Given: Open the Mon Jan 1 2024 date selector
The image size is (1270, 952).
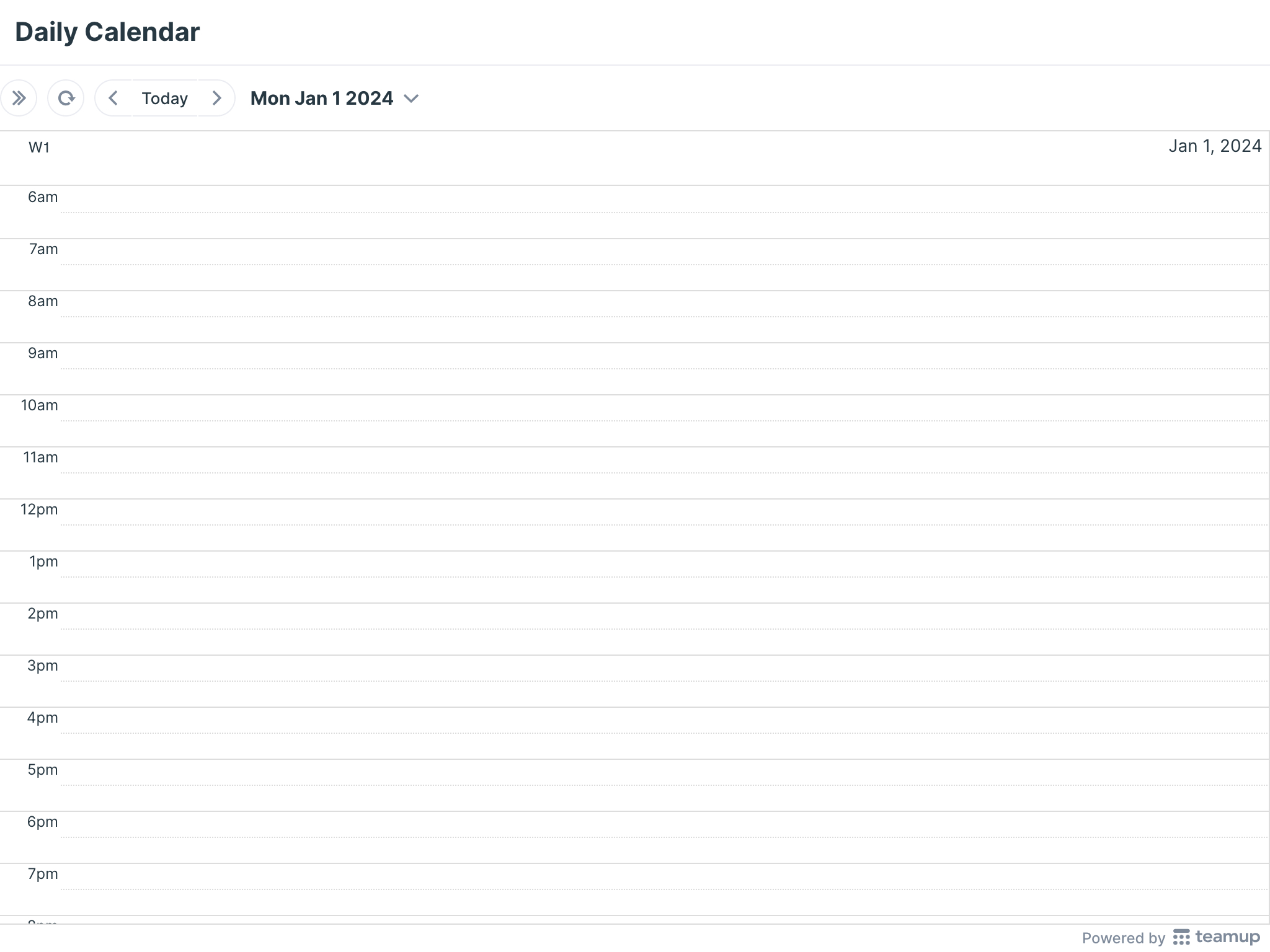Looking at the screenshot, I should pos(335,98).
